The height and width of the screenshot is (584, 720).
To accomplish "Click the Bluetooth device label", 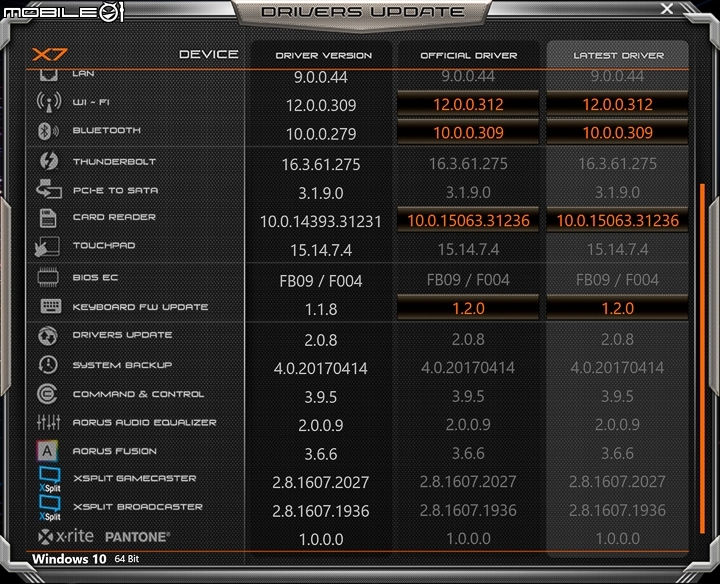I will point(107,130).
